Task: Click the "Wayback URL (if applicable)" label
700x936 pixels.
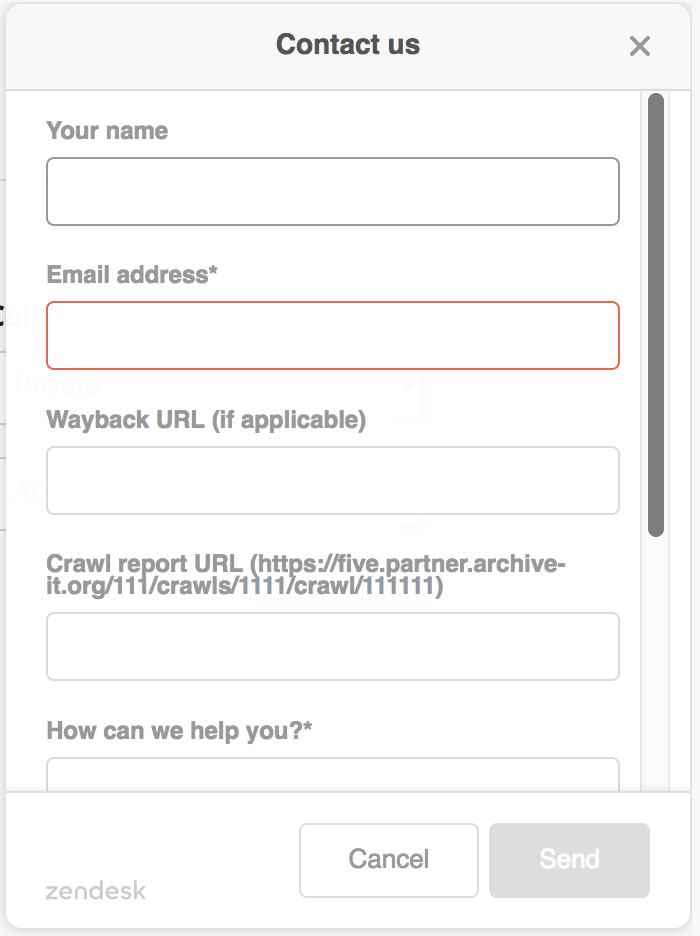Action: [x=206, y=420]
